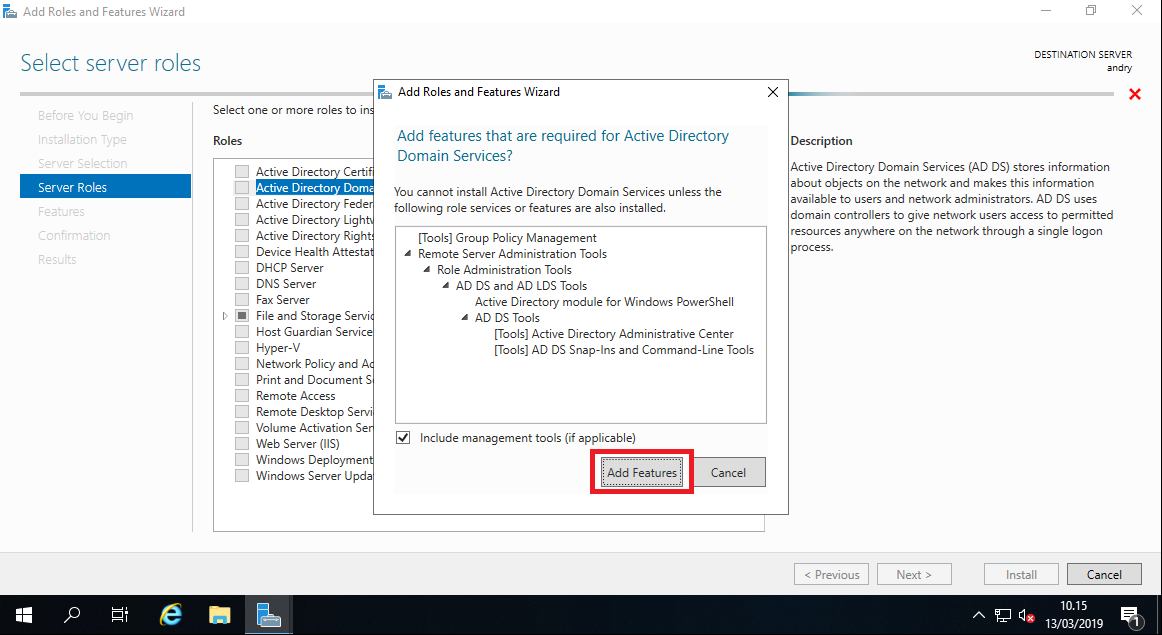This screenshot has width=1162, height=635.
Task: Collapse the AD DS Tools node
Action: coord(465,317)
